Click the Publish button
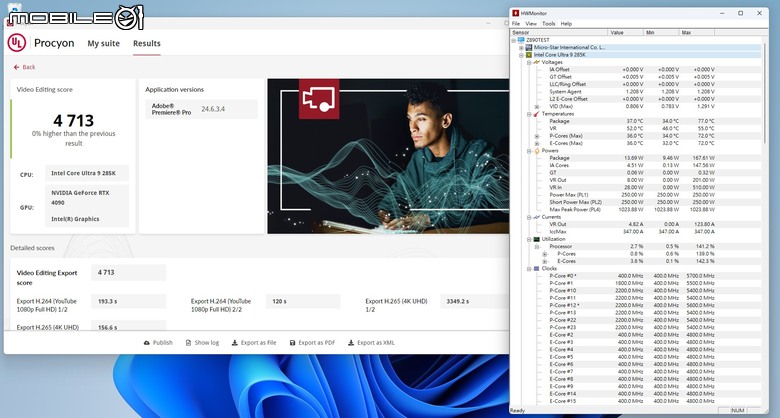780x418 pixels. point(158,343)
